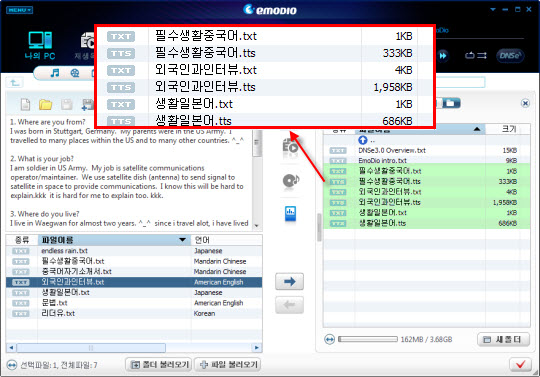Click the left arrow transfer button
540x377 pixels.
pyautogui.click(x=290, y=305)
